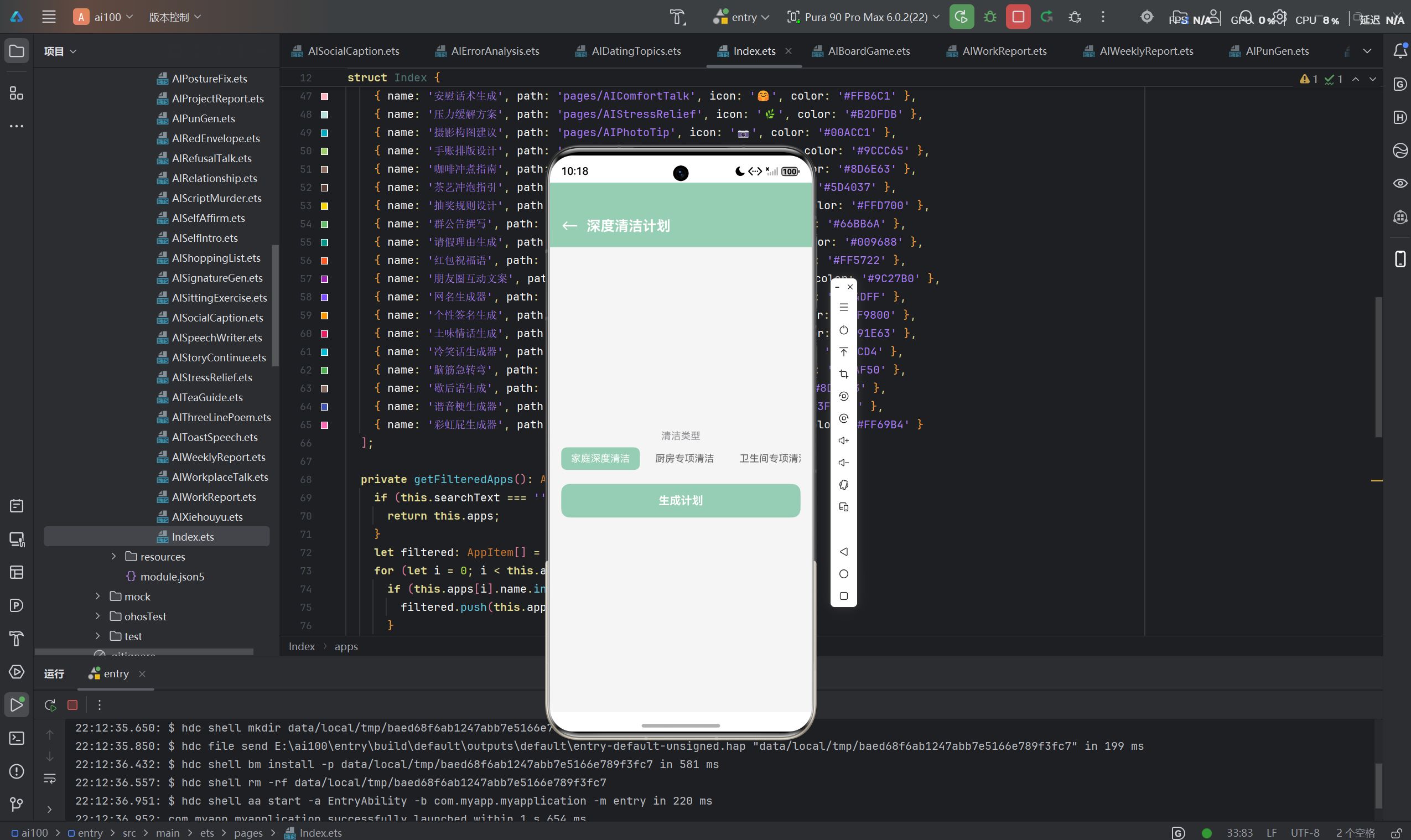Open the Previewer eye icon on right sidebar
This screenshot has width=1411, height=840.
click(1400, 183)
